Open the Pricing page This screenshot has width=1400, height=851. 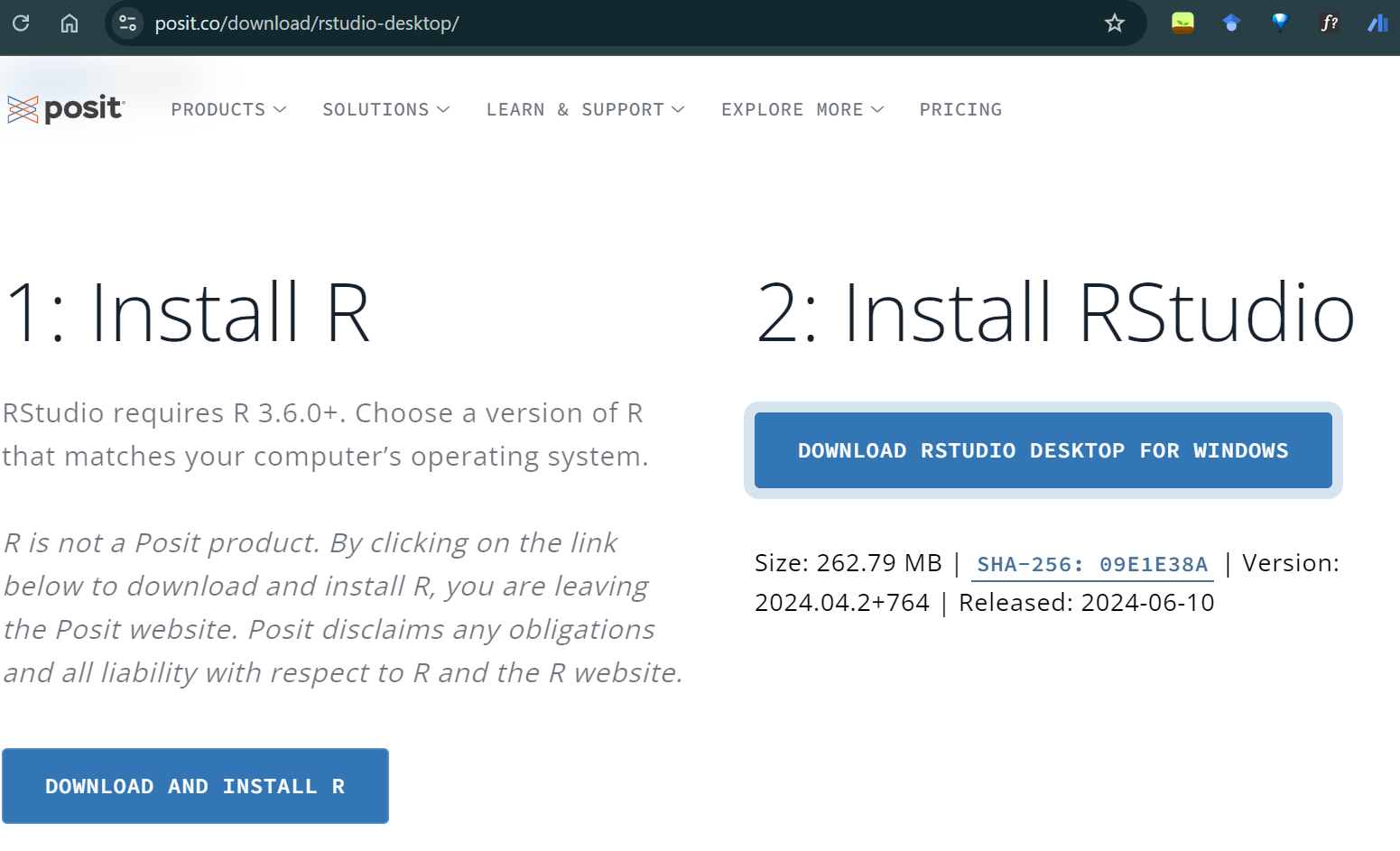point(960,109)
